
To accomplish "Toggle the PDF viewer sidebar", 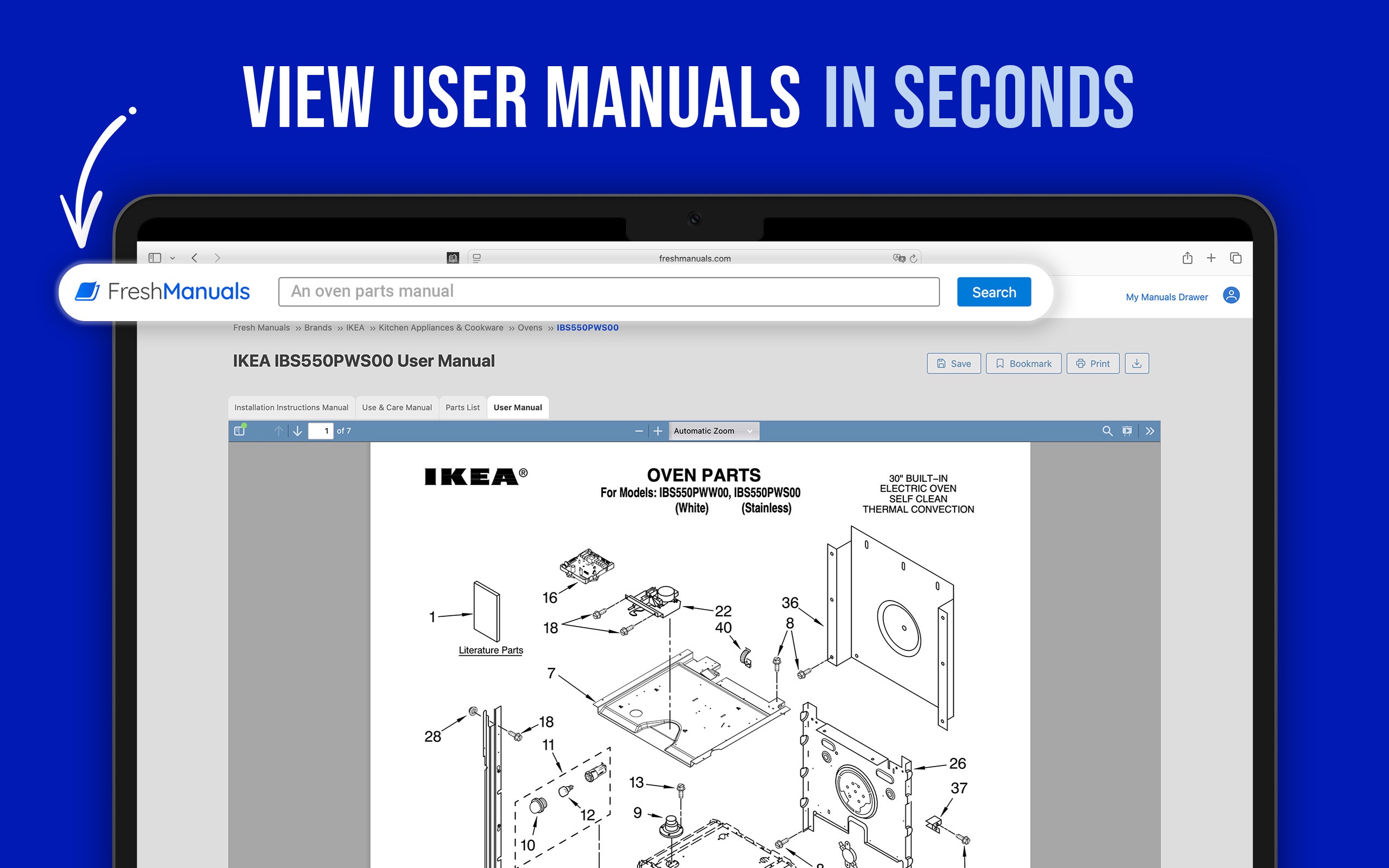I will click(x=240, y=431).
